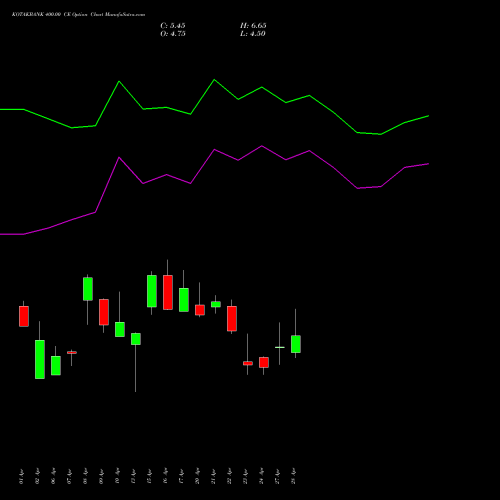Select the low value L: 4.50
Screen dimensions: 500x500
[x=253, y=34]
